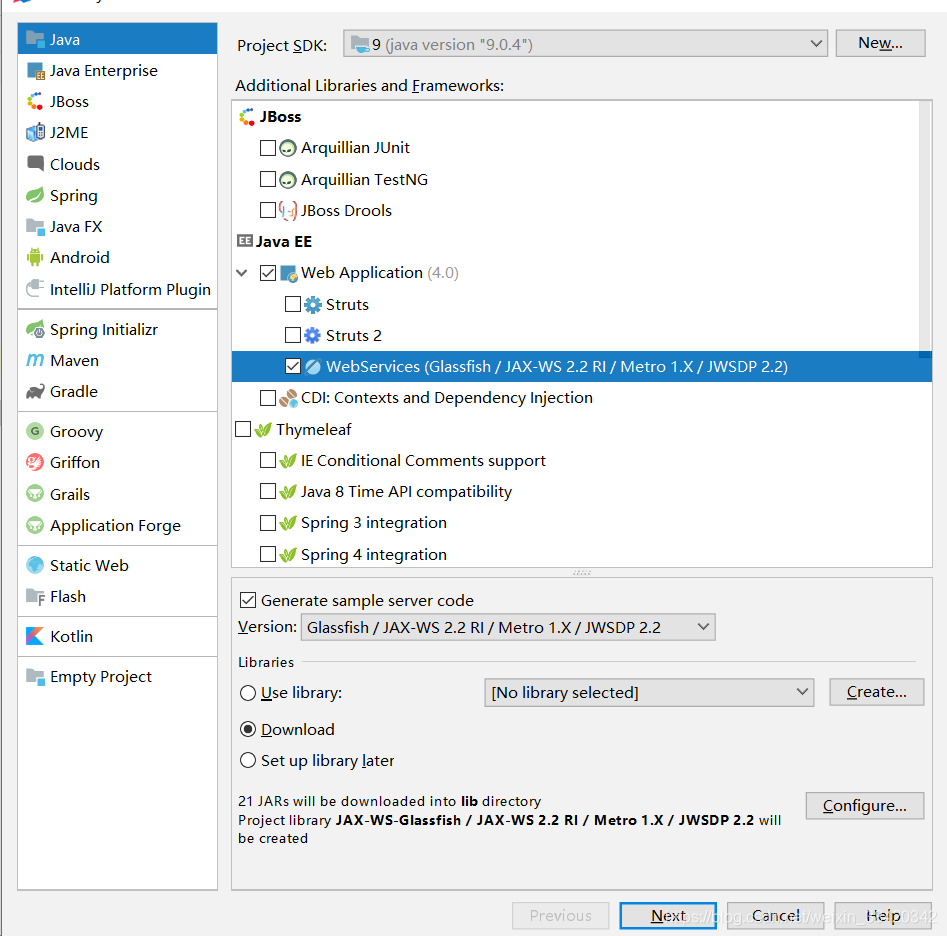Toggle Generate sample server code checkbox
Viewport: 947px width, 936px height.
pyautogui.click(x=248, y=600)
